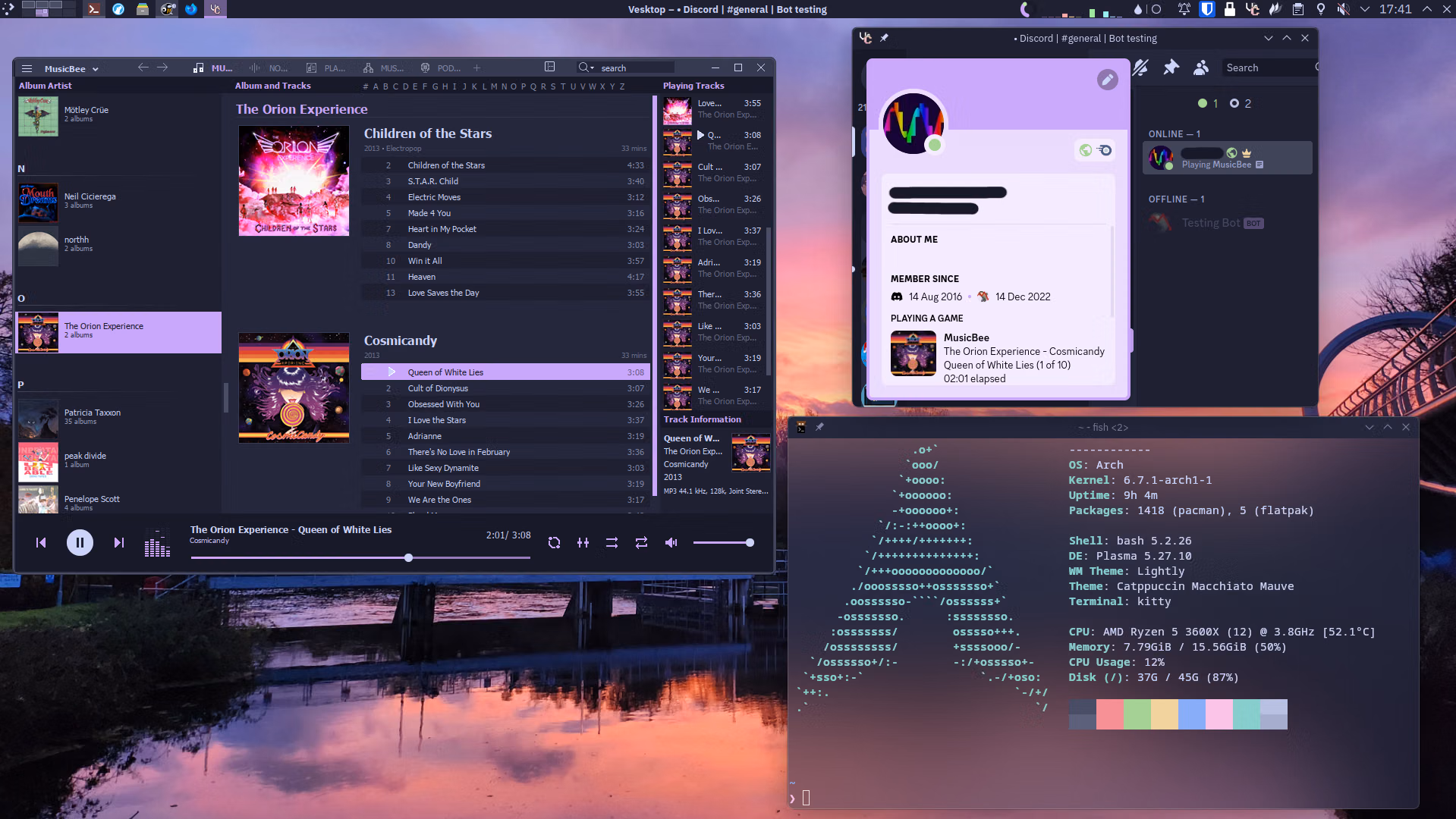This screenshot has height=819, width=1456.
Task: Switch to the NO... Now Playing tab
Action: click(x=269, y=68)
